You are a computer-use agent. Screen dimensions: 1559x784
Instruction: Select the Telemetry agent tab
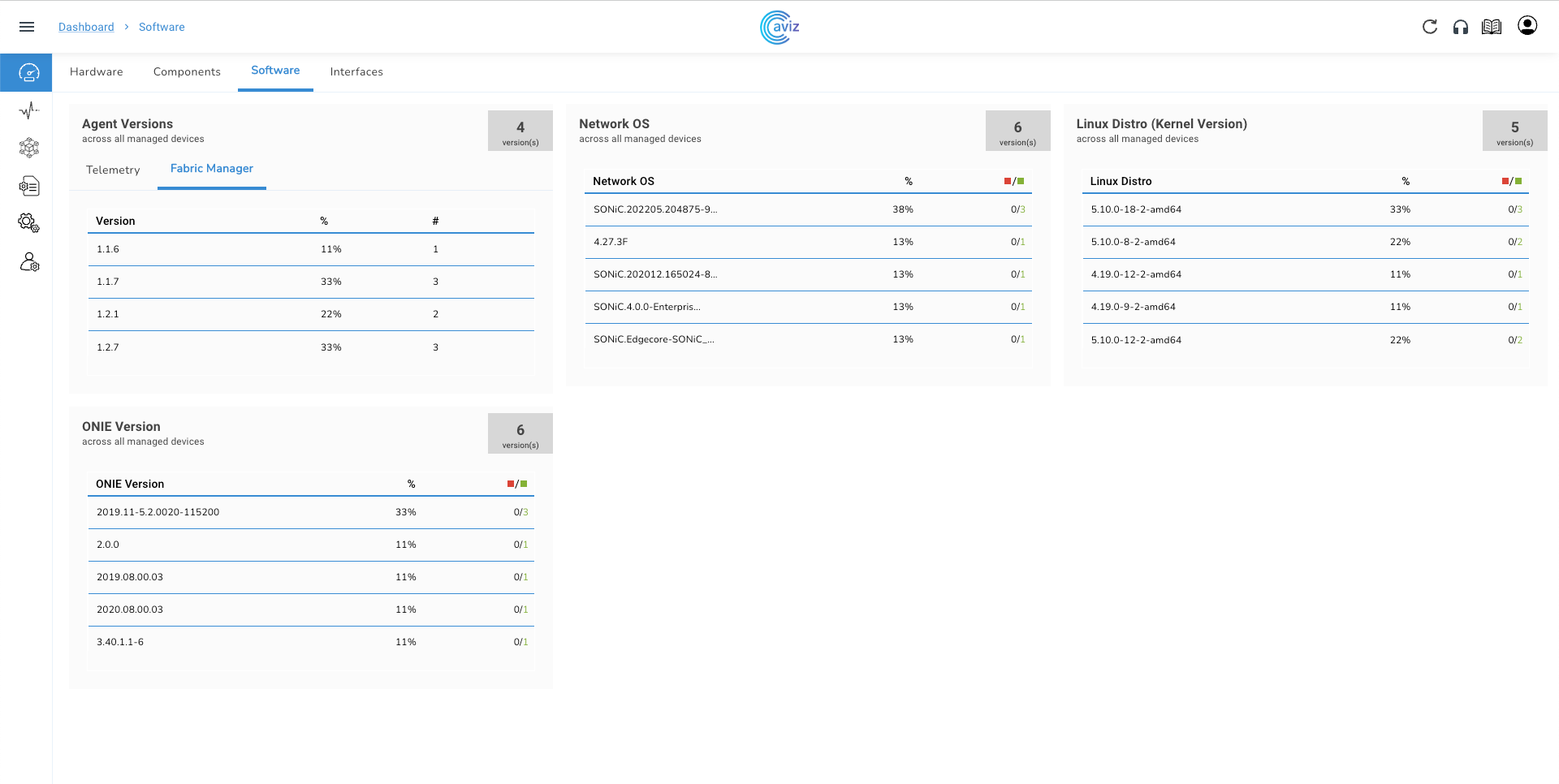(113, 170)
